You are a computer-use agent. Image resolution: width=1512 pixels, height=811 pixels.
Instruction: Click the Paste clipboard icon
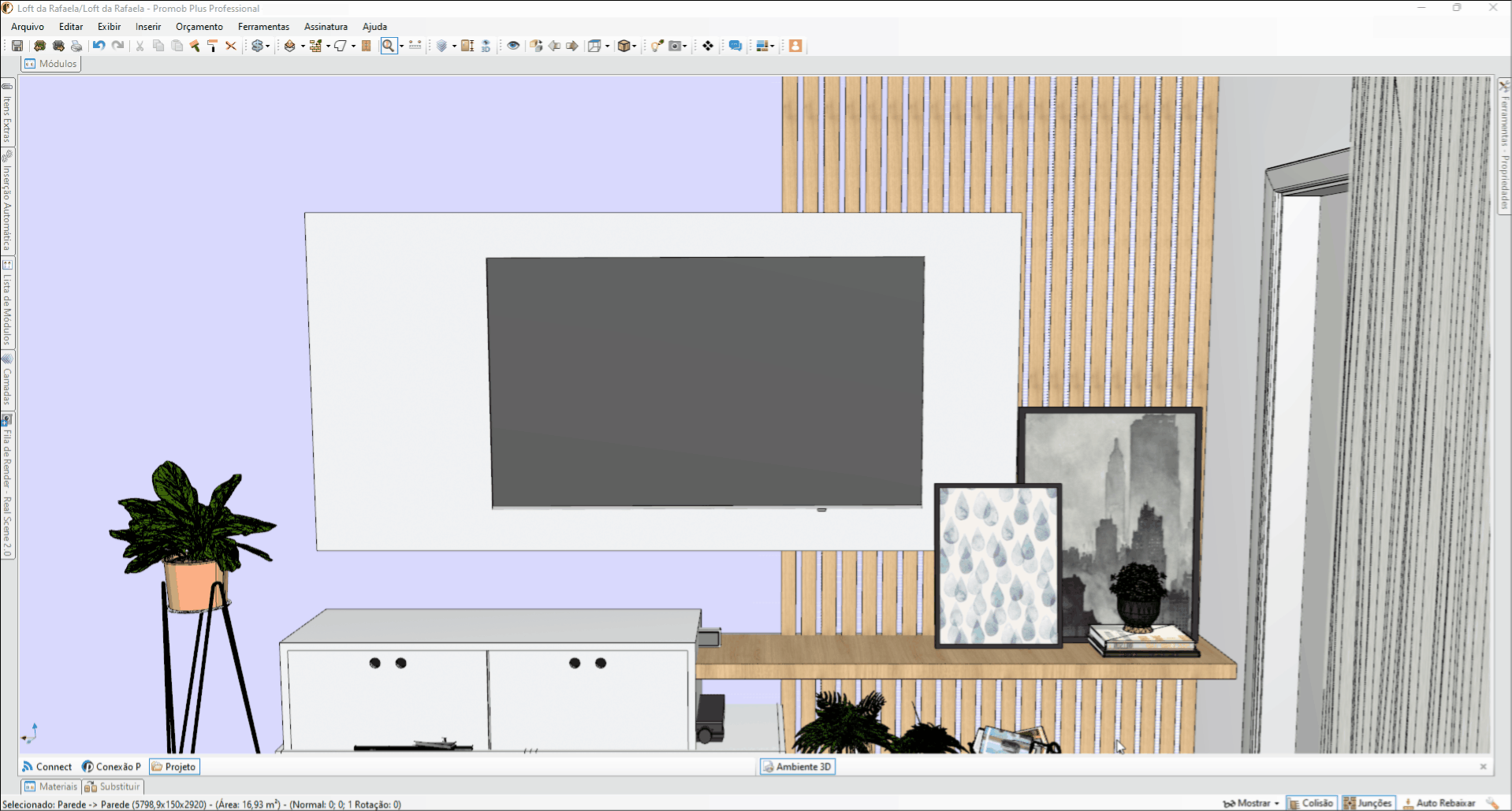(177, 46)
